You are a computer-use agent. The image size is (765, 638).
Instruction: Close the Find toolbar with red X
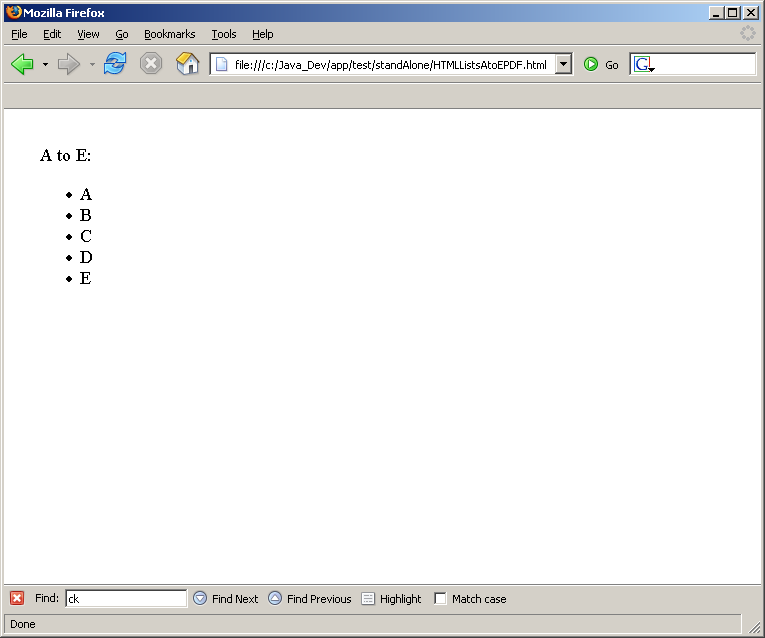coord(17,598)
